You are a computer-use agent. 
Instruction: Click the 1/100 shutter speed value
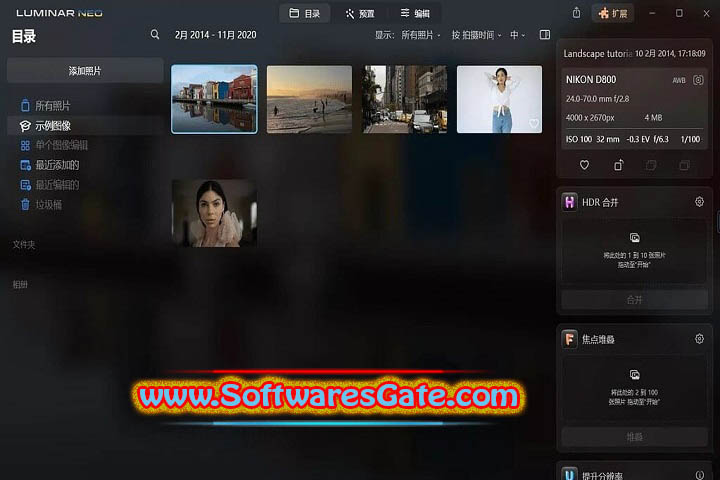click(x=690, y=139)
